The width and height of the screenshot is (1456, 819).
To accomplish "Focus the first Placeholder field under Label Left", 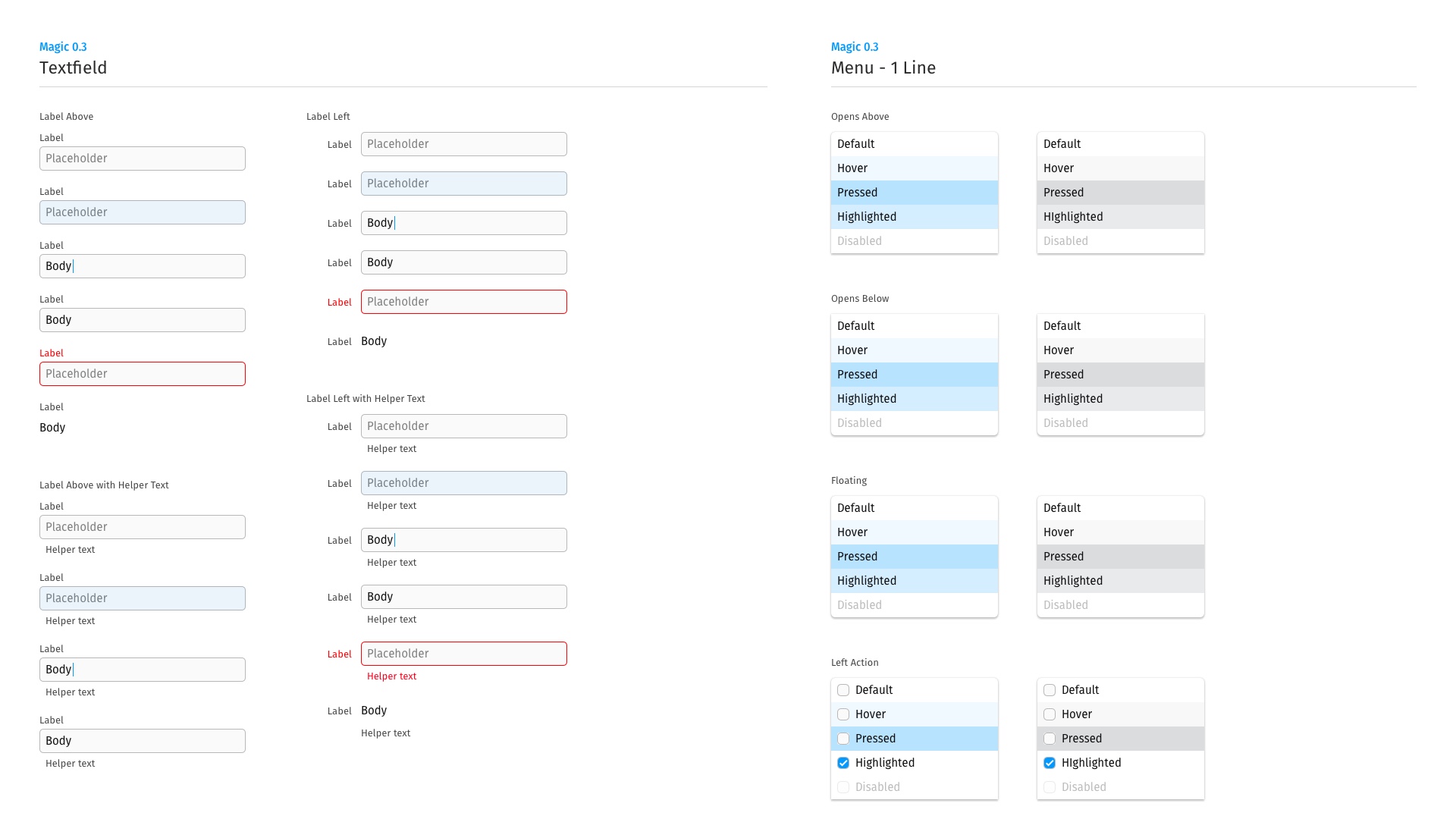I will coord(463,144).
